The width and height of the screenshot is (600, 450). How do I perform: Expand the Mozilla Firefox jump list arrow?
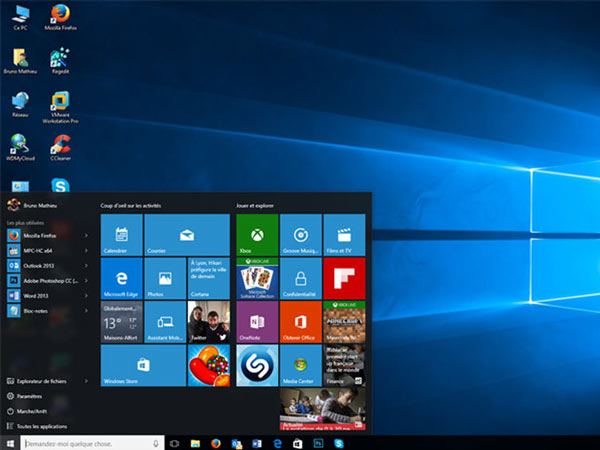86,235
